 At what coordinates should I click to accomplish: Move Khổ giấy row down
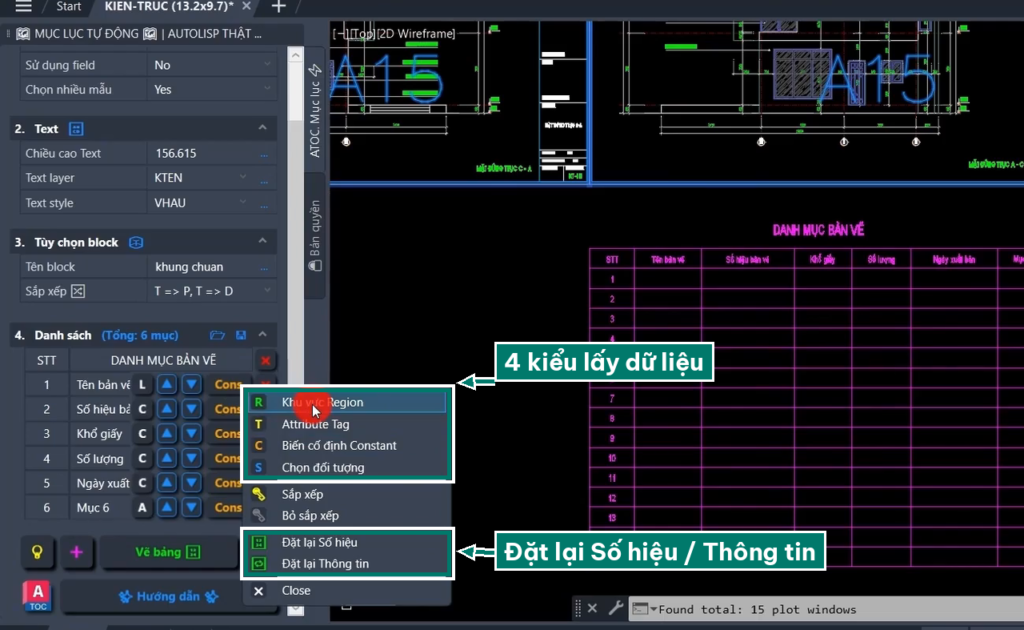click(191, 433)
